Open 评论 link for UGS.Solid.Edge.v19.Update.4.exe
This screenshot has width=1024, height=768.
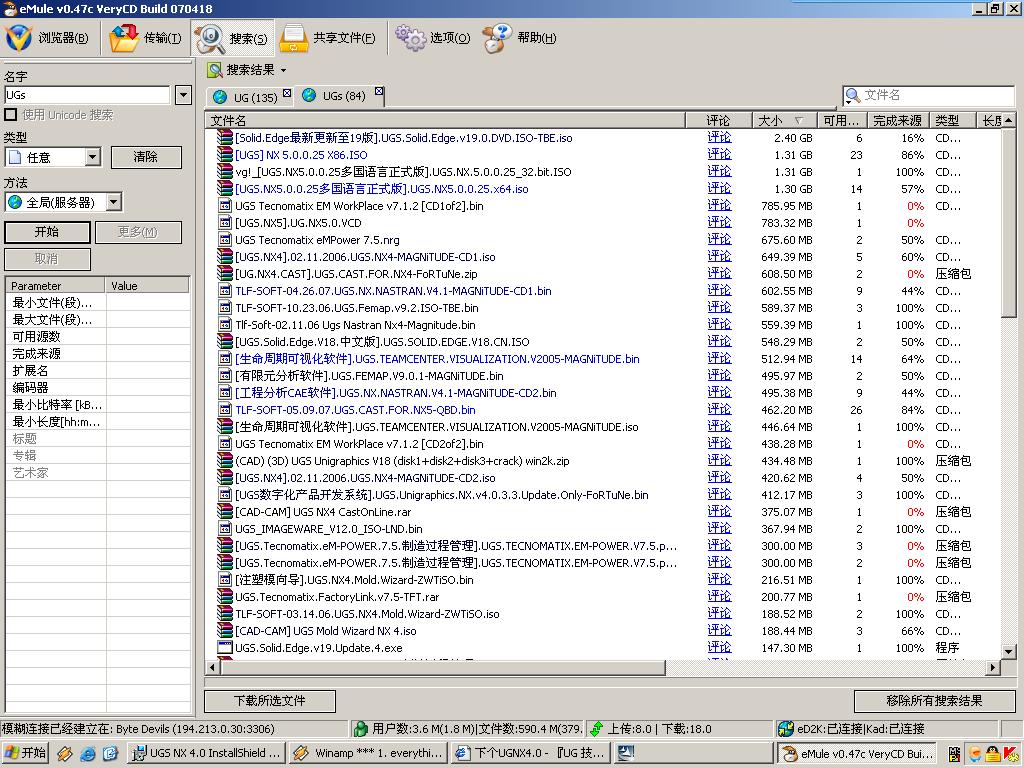point(719,648)
